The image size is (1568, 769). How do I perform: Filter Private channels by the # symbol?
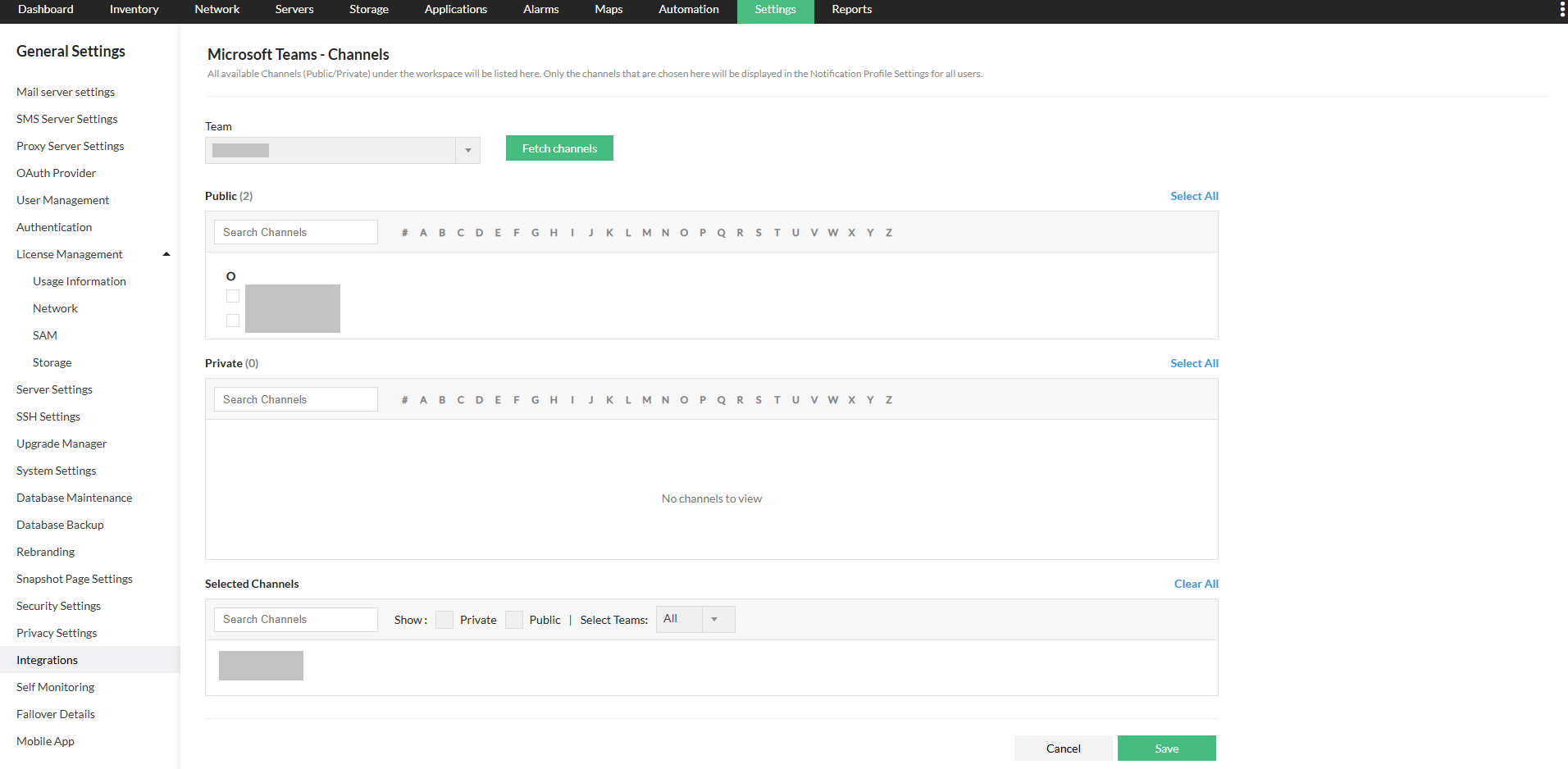[x=405, y=400]
